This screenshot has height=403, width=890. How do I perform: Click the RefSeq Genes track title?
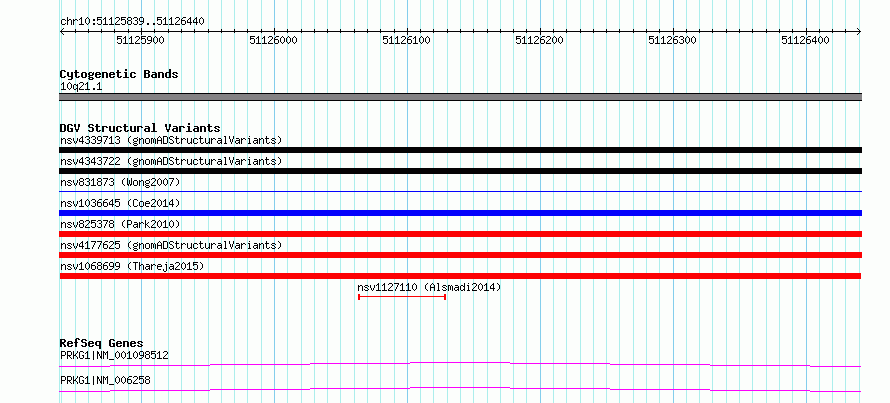101,343
